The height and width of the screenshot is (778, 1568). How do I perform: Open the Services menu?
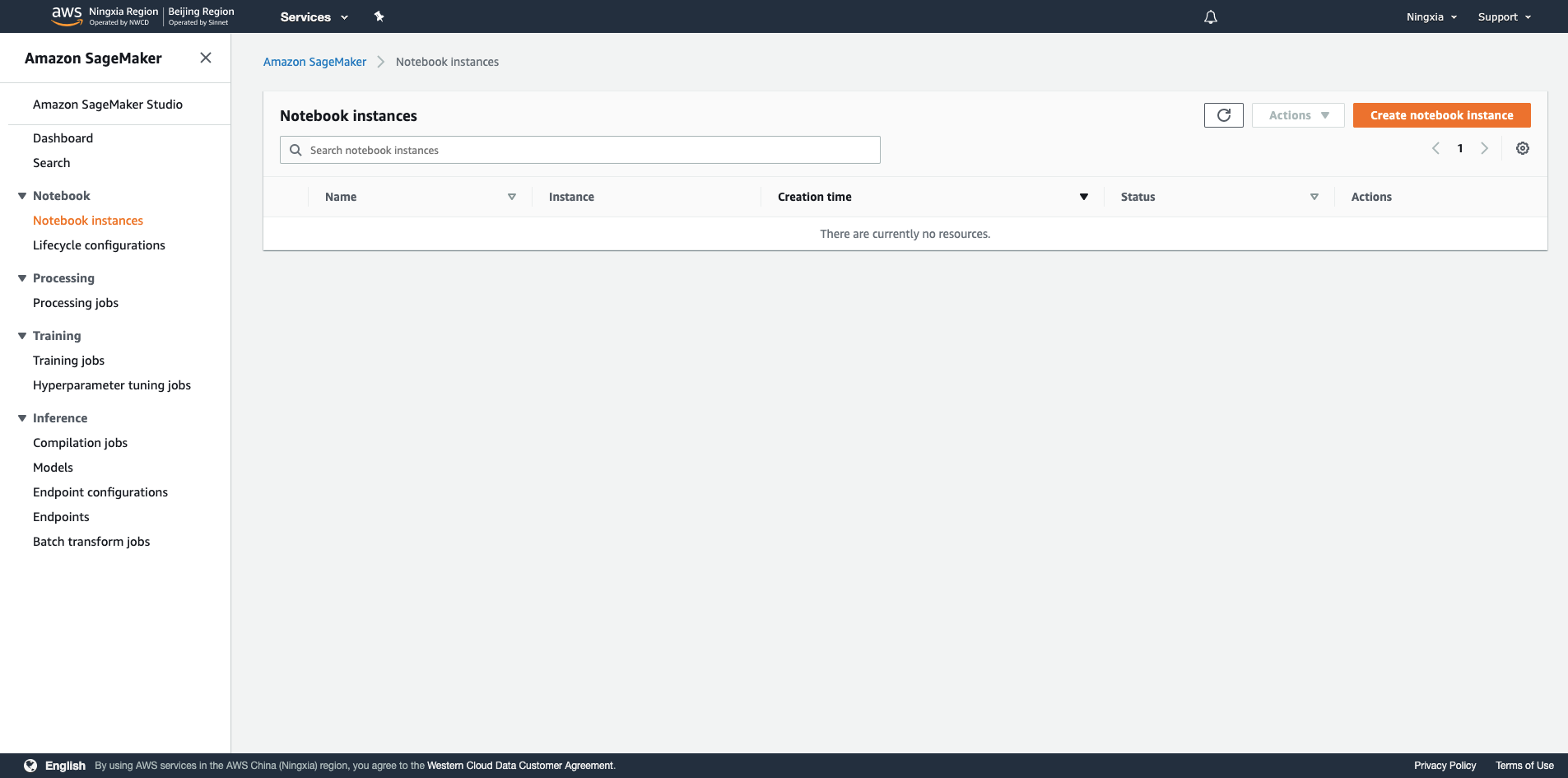[x=314, y=16]
